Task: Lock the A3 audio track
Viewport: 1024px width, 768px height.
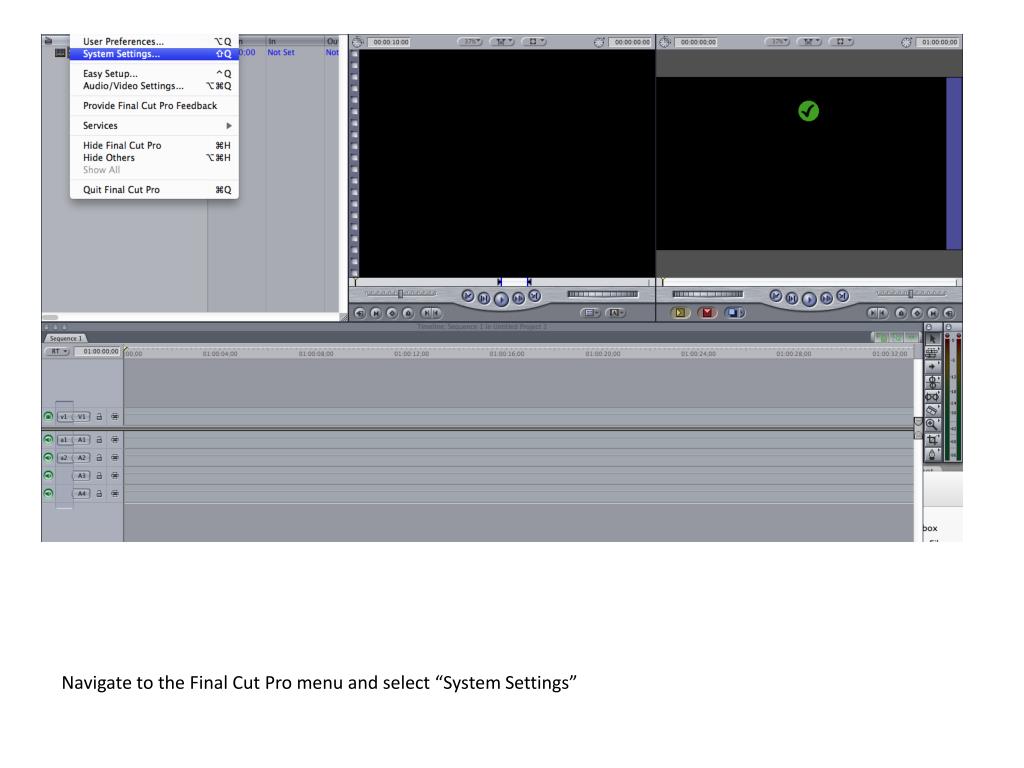Action: [99, 476]
